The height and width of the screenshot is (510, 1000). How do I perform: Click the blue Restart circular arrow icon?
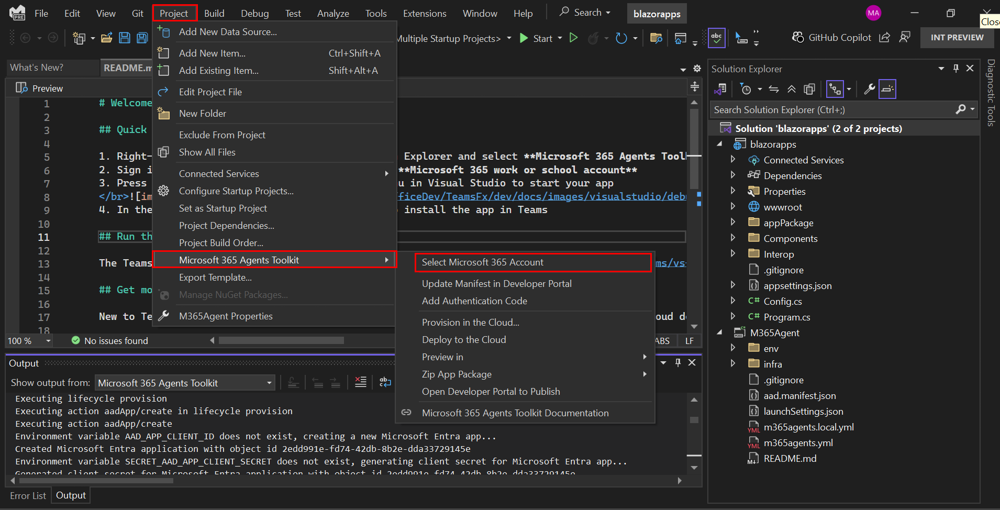click(x=621, y=38)
